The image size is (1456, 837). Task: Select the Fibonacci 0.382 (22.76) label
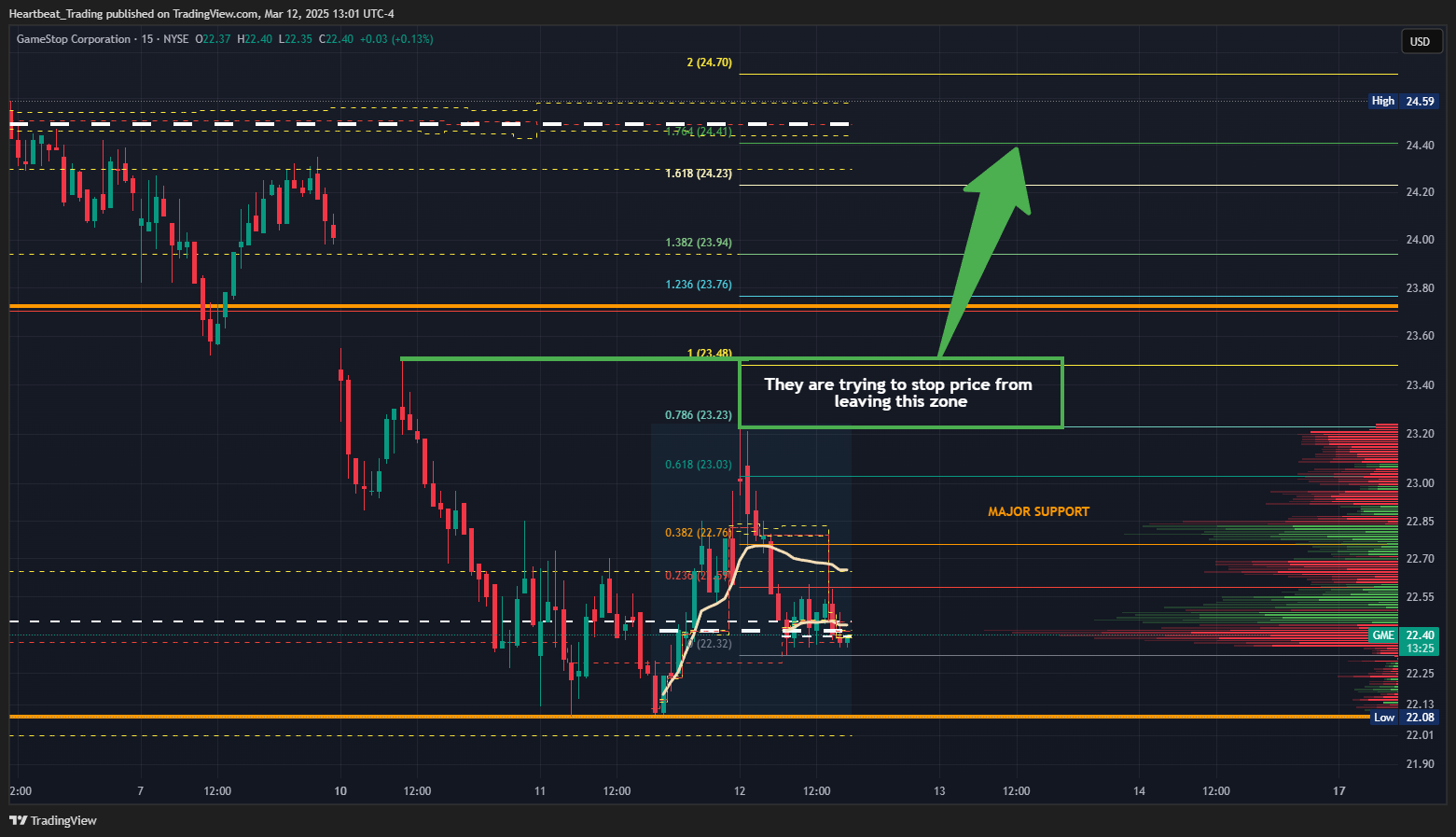[699, 533]
